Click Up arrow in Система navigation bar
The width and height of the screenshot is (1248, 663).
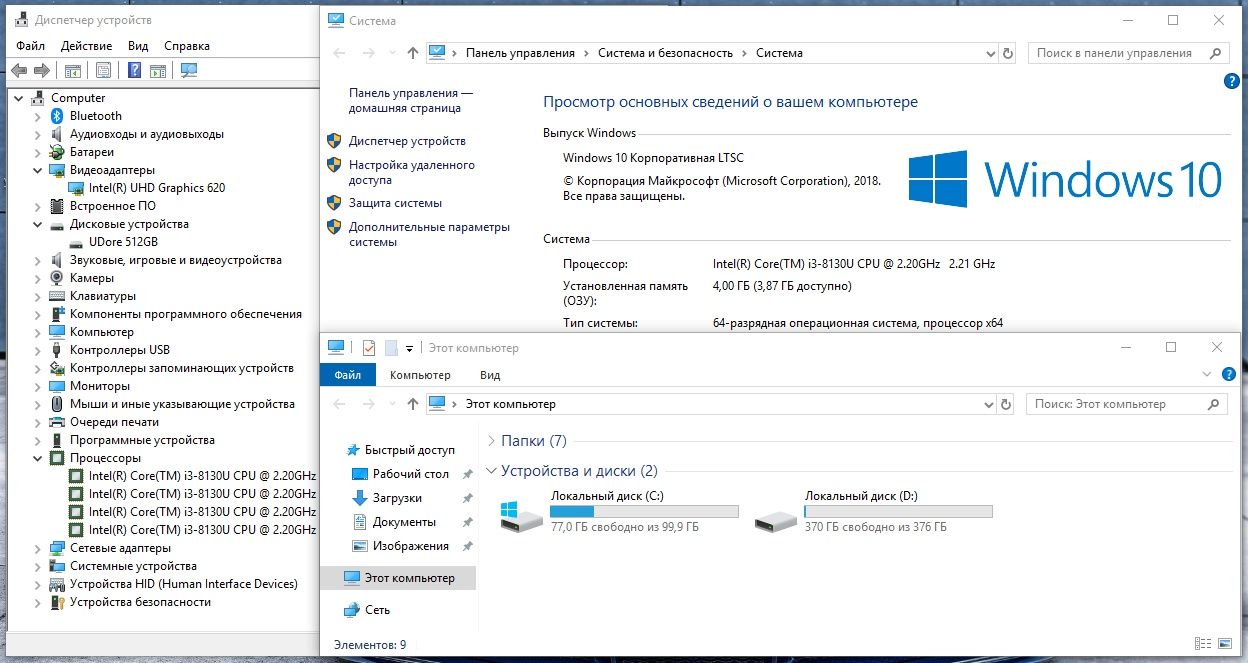(x=414, y=53)
